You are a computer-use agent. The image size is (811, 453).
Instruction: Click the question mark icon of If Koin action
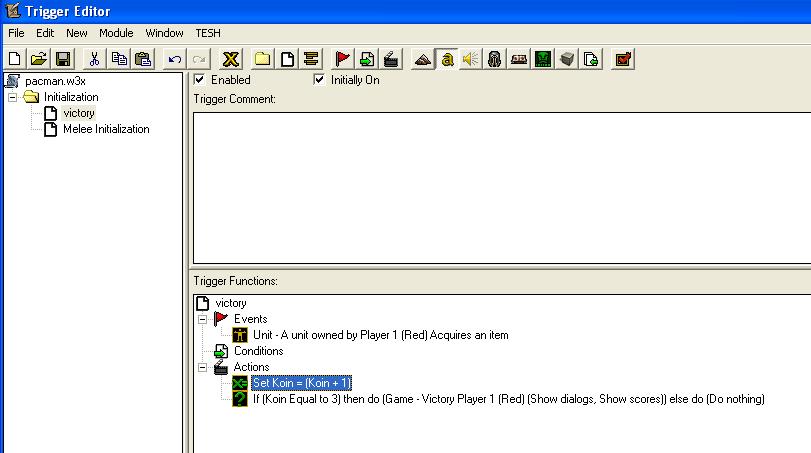[240, 399]
